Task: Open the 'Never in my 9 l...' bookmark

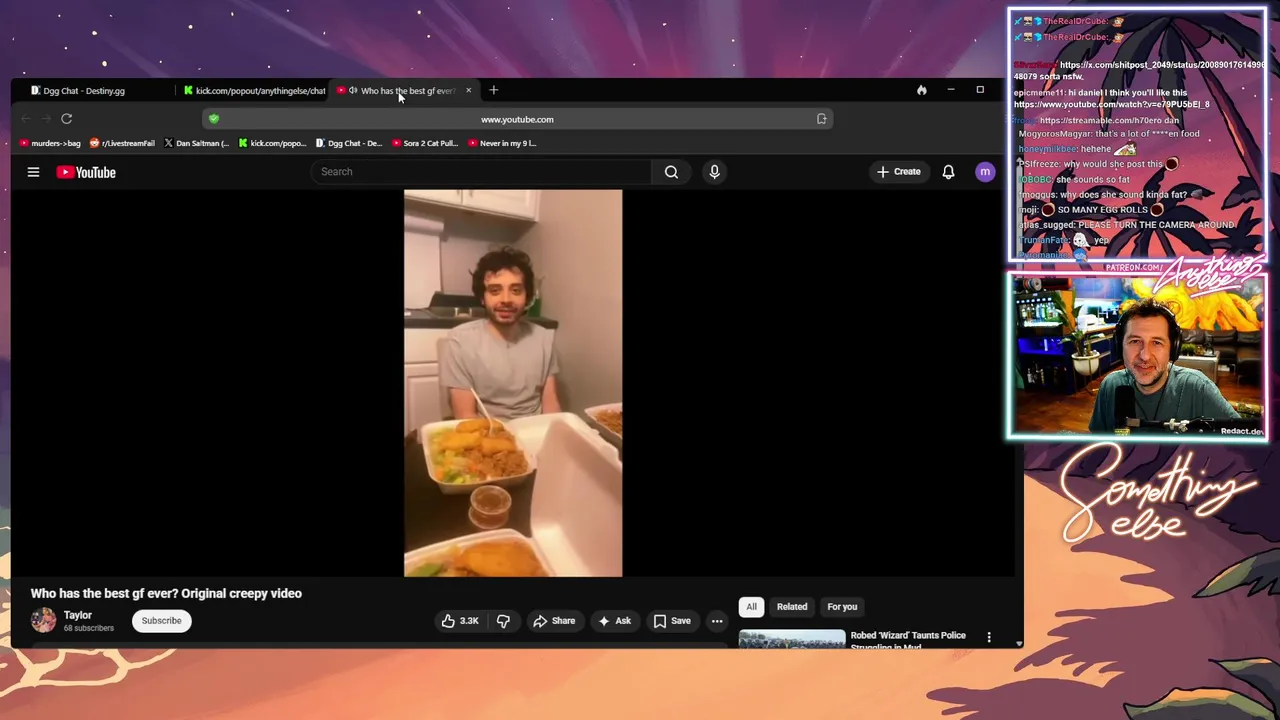Action: click(x=502, y=143)
